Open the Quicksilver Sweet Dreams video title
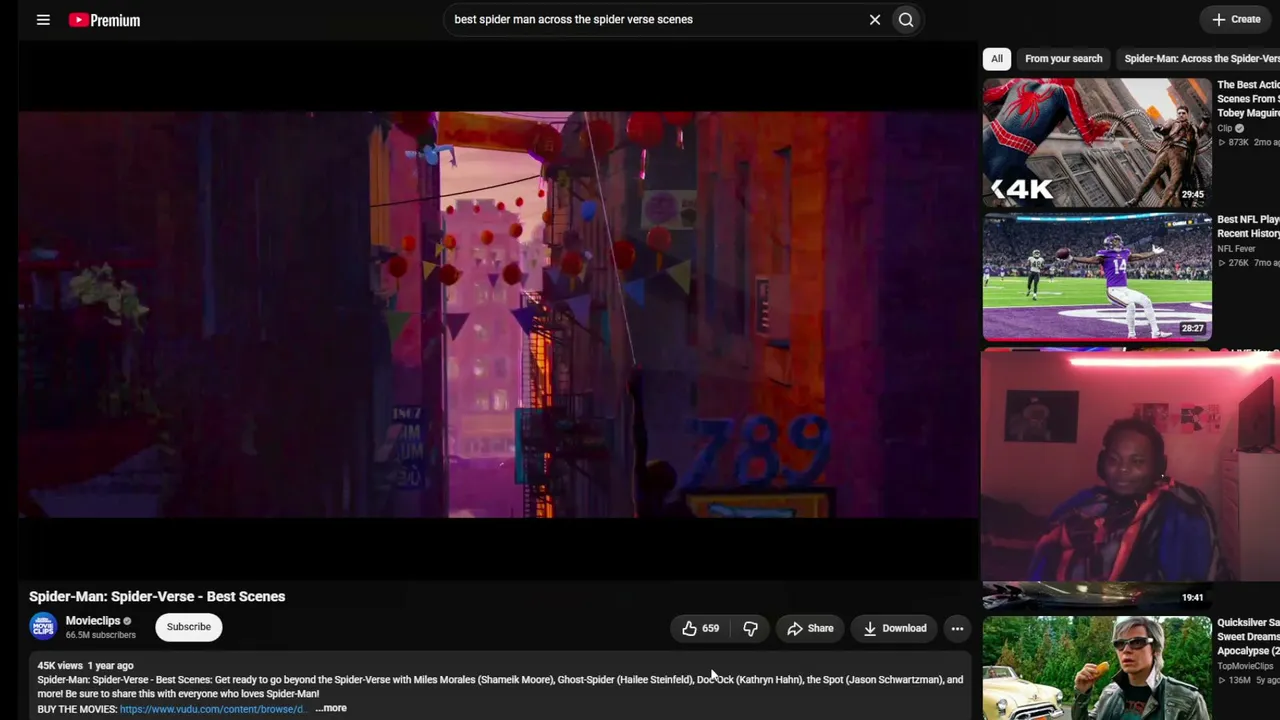 (x=1248, y=636)
